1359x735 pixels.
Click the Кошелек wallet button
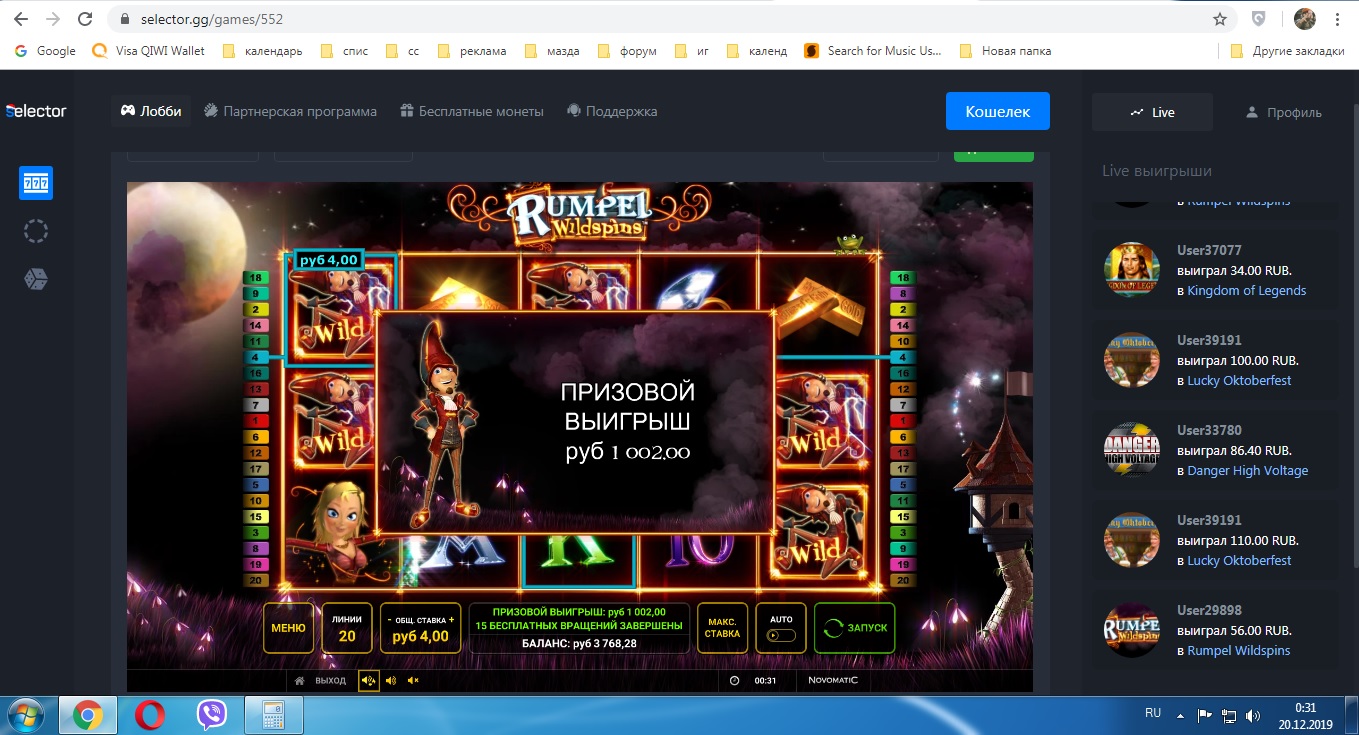click(997, 111)
